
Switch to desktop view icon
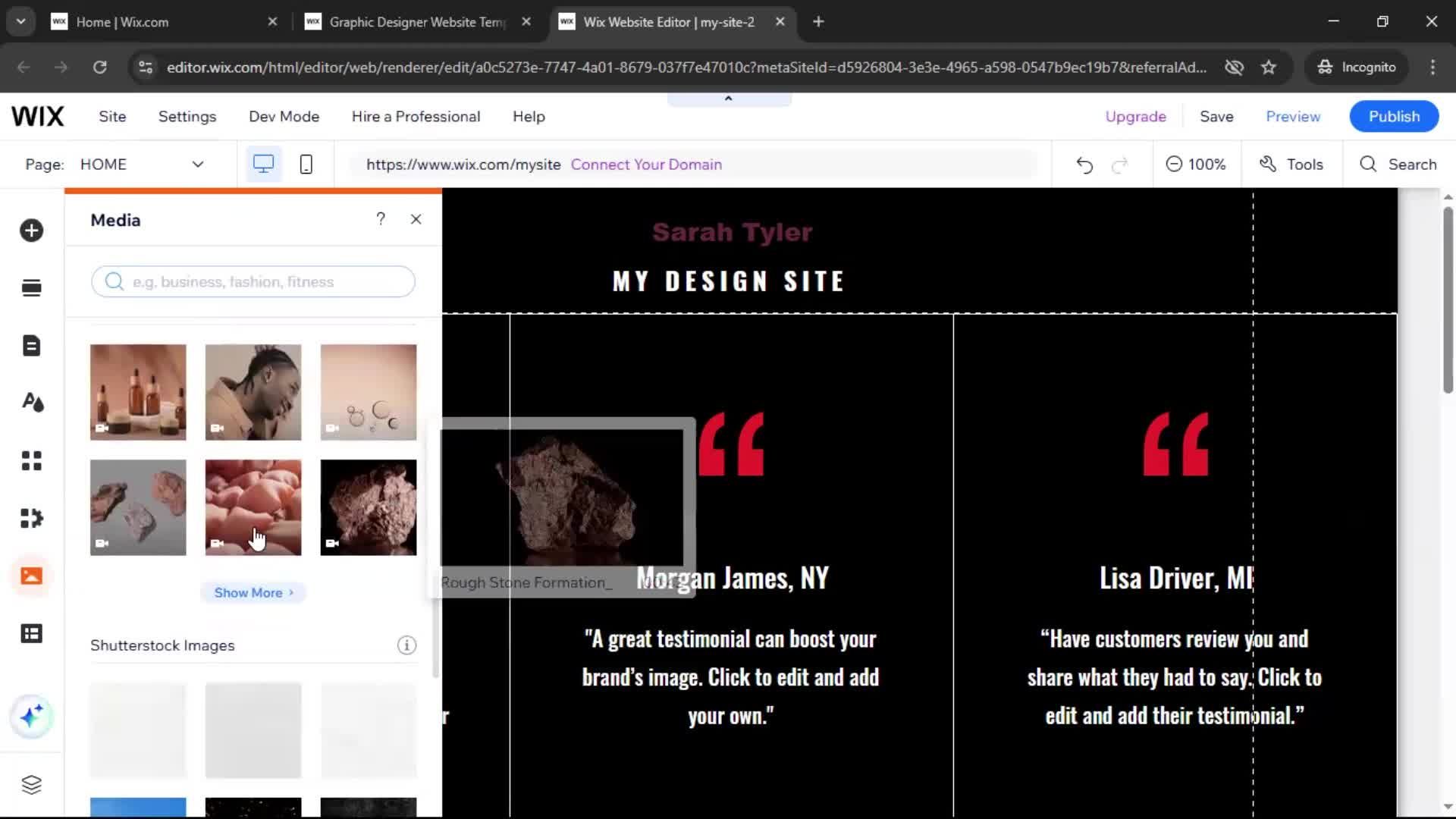tap(263, 164)
